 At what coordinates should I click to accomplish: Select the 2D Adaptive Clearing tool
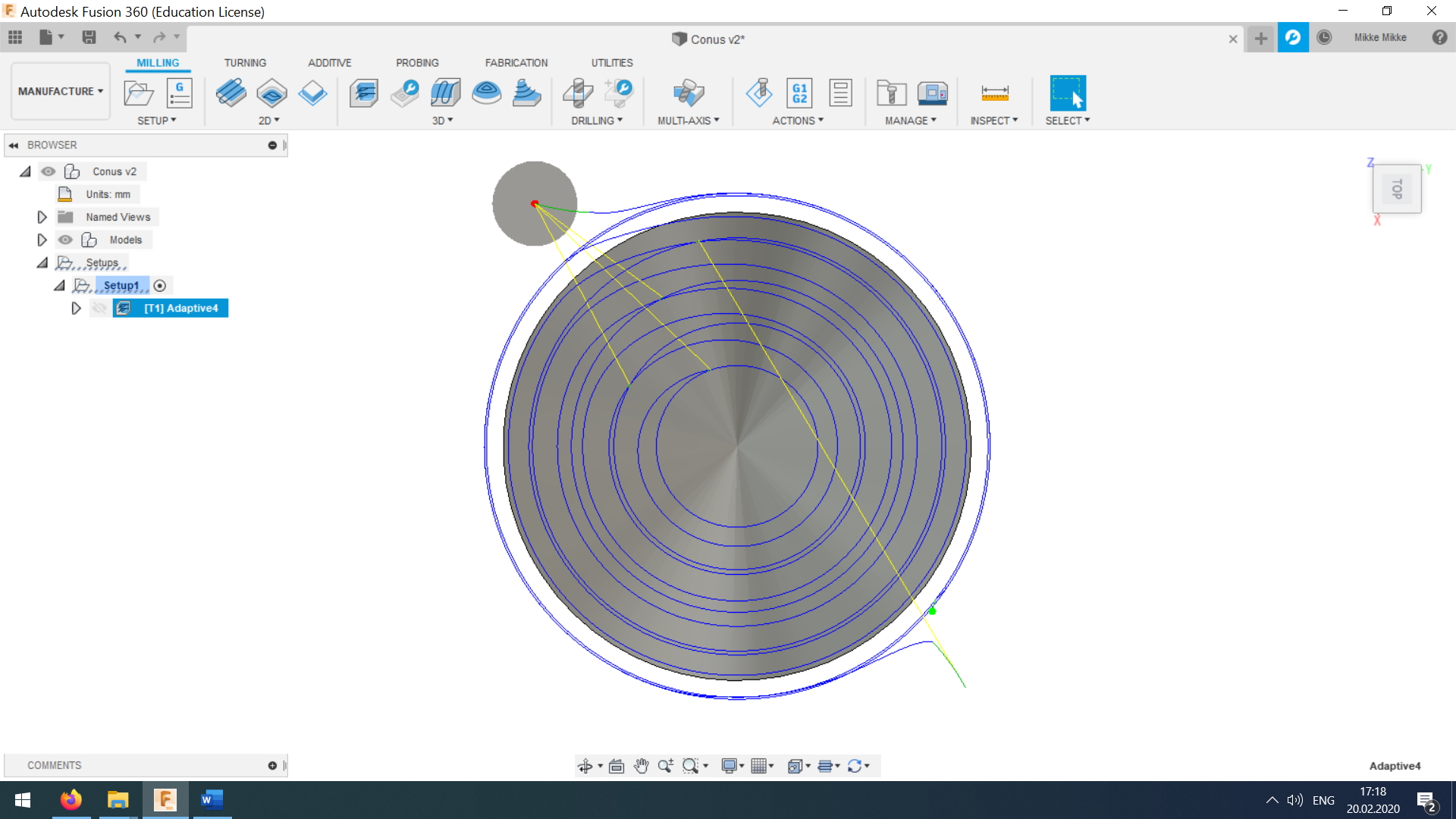click(231, 93)
